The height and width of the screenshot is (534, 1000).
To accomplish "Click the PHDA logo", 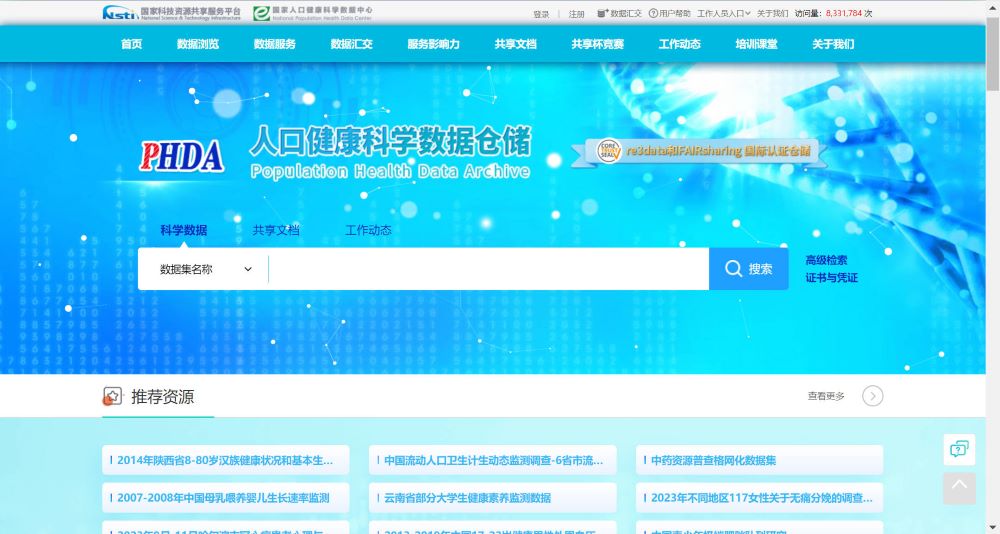I will tap(182, 156).
